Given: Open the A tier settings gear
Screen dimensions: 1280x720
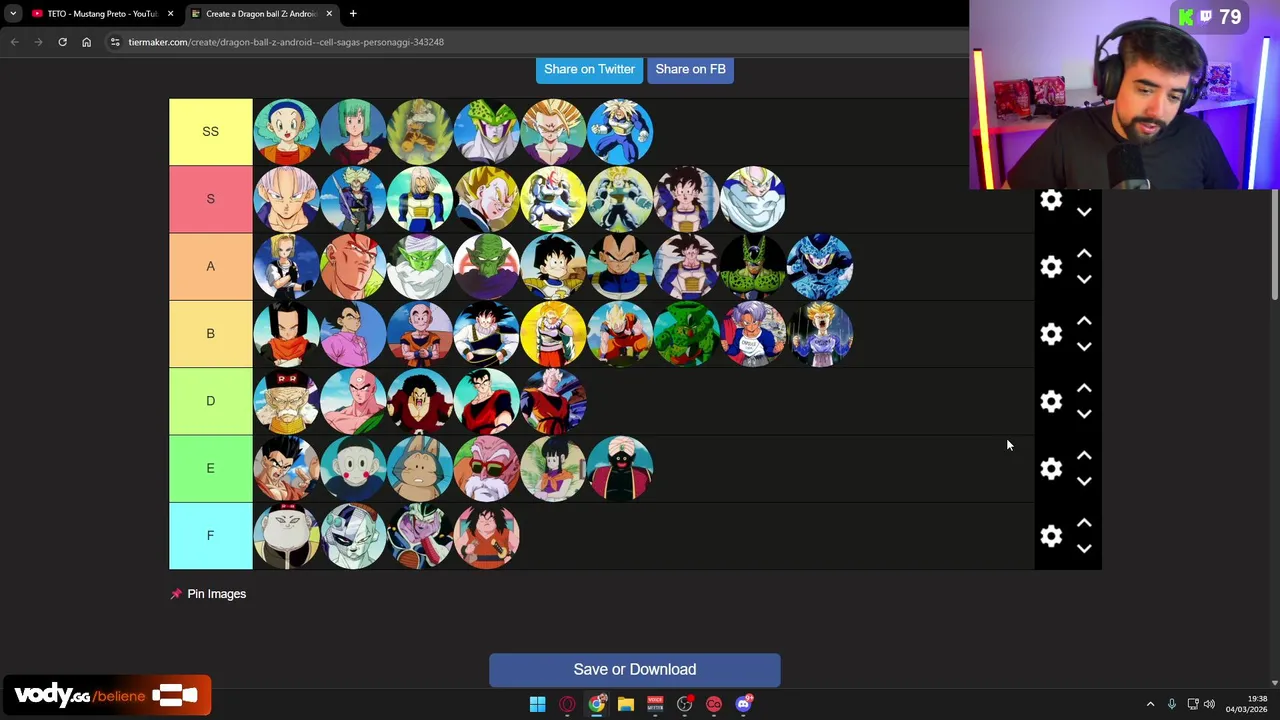Looking at the screenshot, I should click(1051, 267).
